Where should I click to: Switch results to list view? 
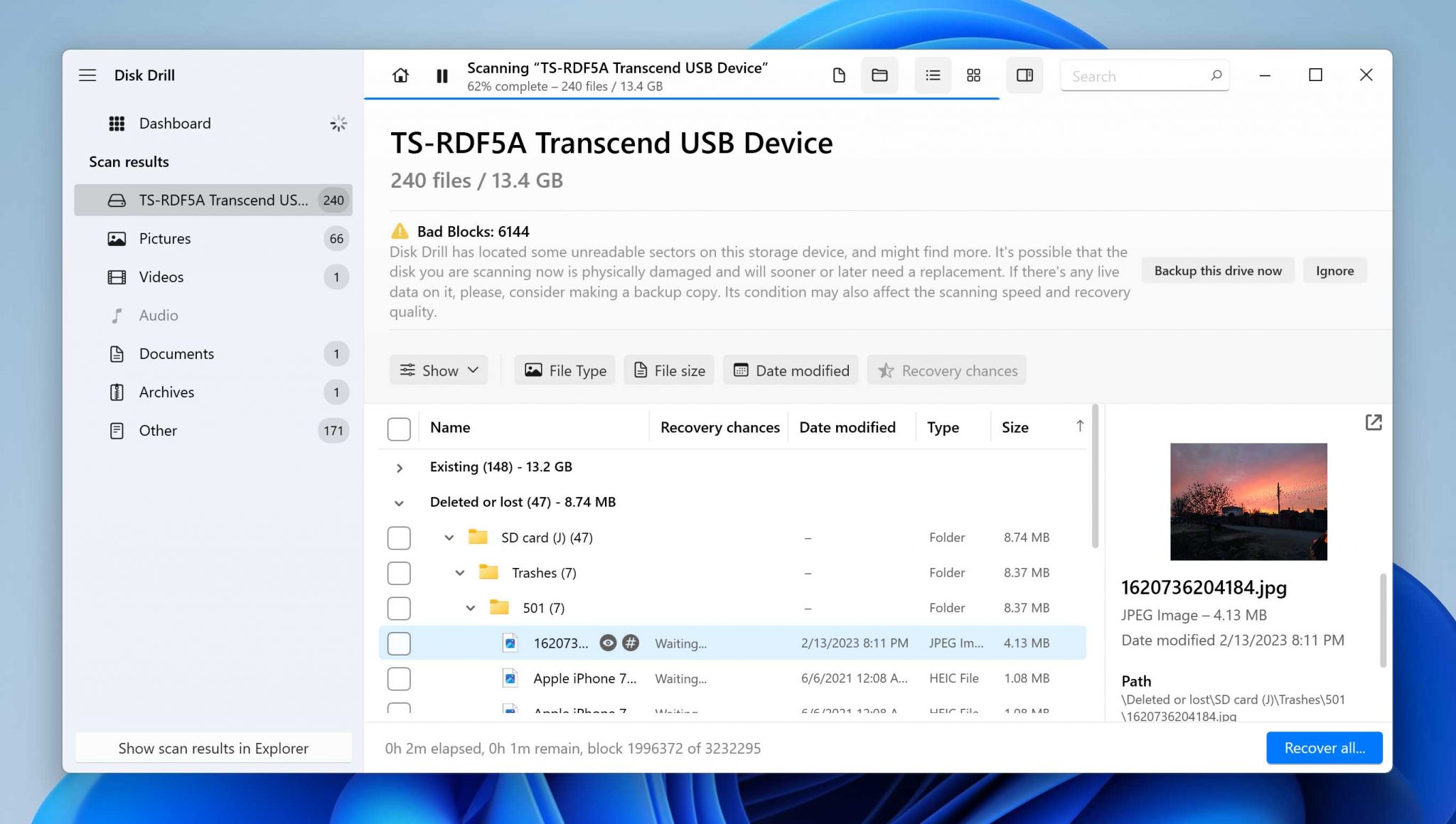(x=933, y=75)
